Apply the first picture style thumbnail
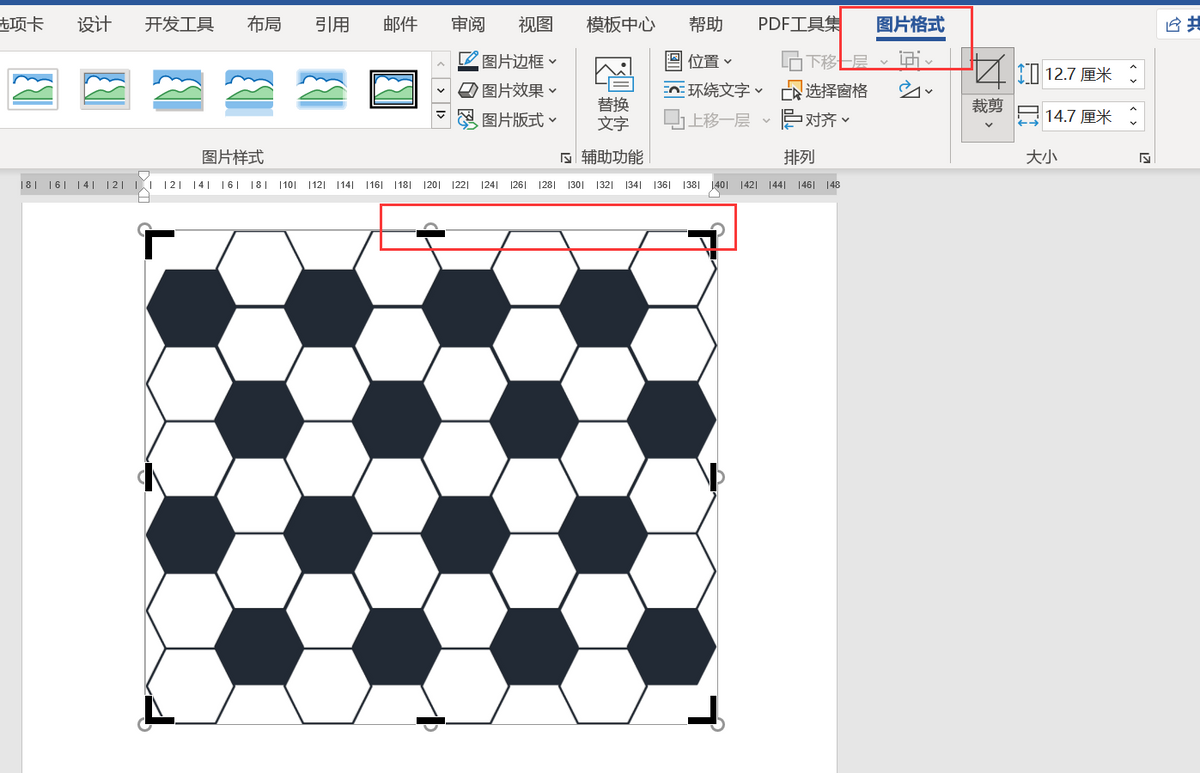The width and height of the screenshot is (1200, 773). tap(33, 89)
